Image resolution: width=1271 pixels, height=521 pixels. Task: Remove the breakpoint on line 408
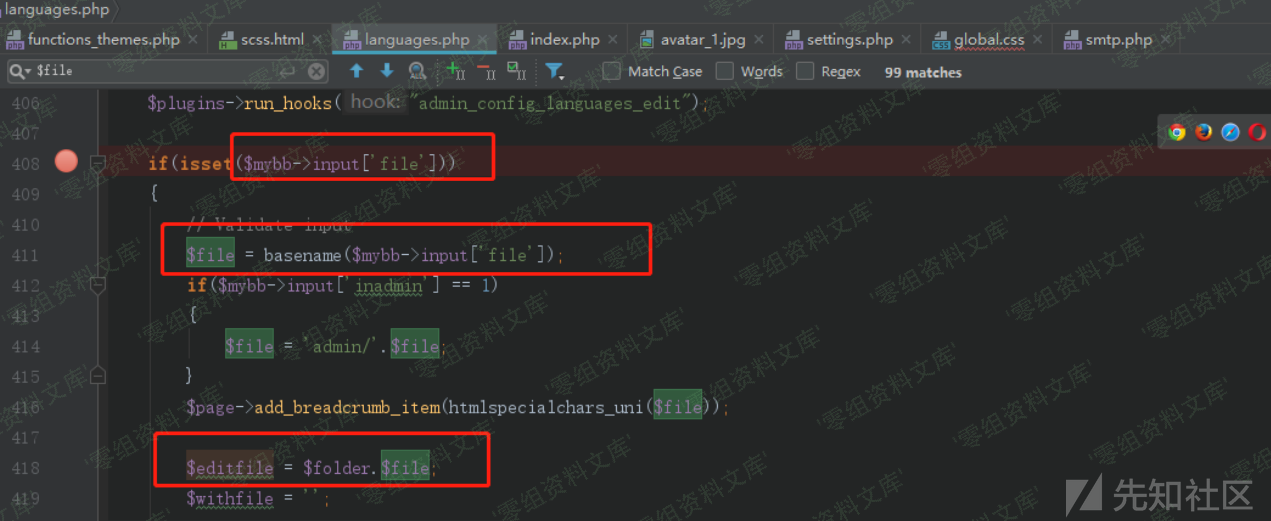point(66,161)
